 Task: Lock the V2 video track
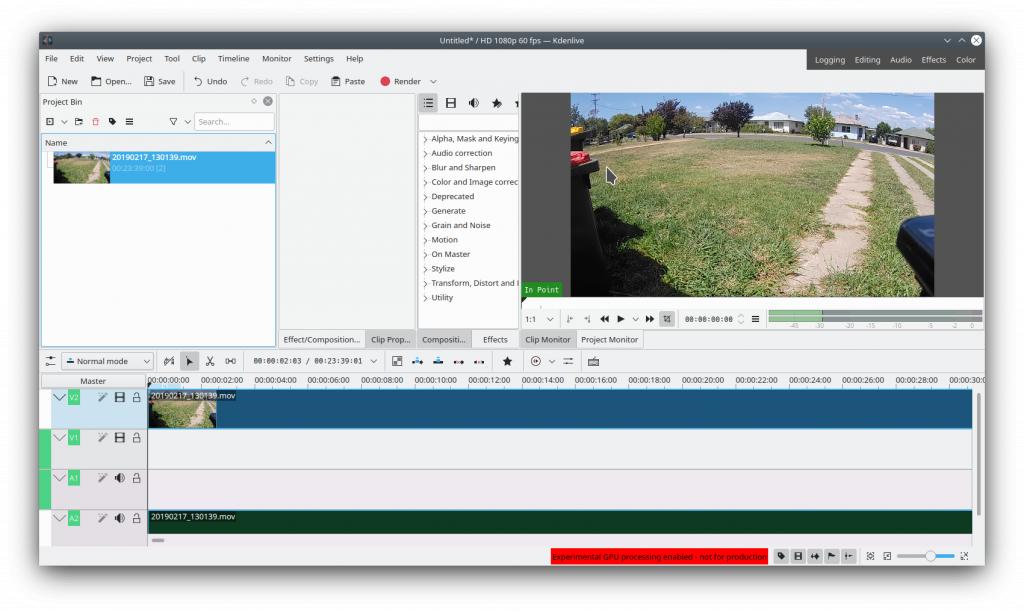(136, 397)
